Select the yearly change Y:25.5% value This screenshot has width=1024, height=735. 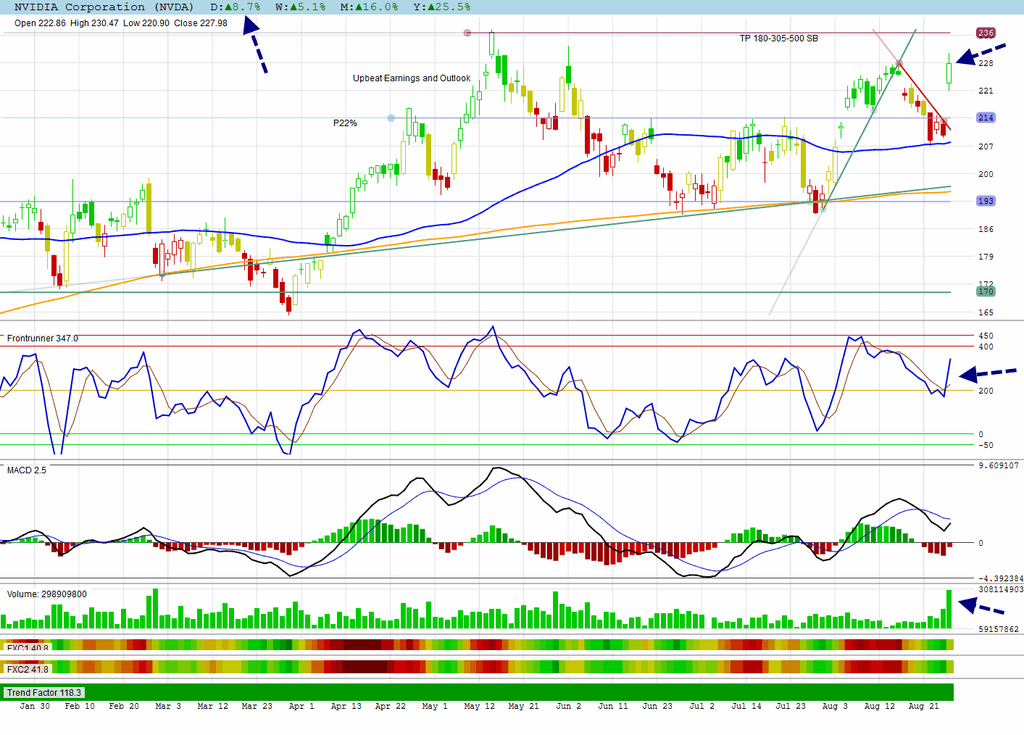point(441,7)
